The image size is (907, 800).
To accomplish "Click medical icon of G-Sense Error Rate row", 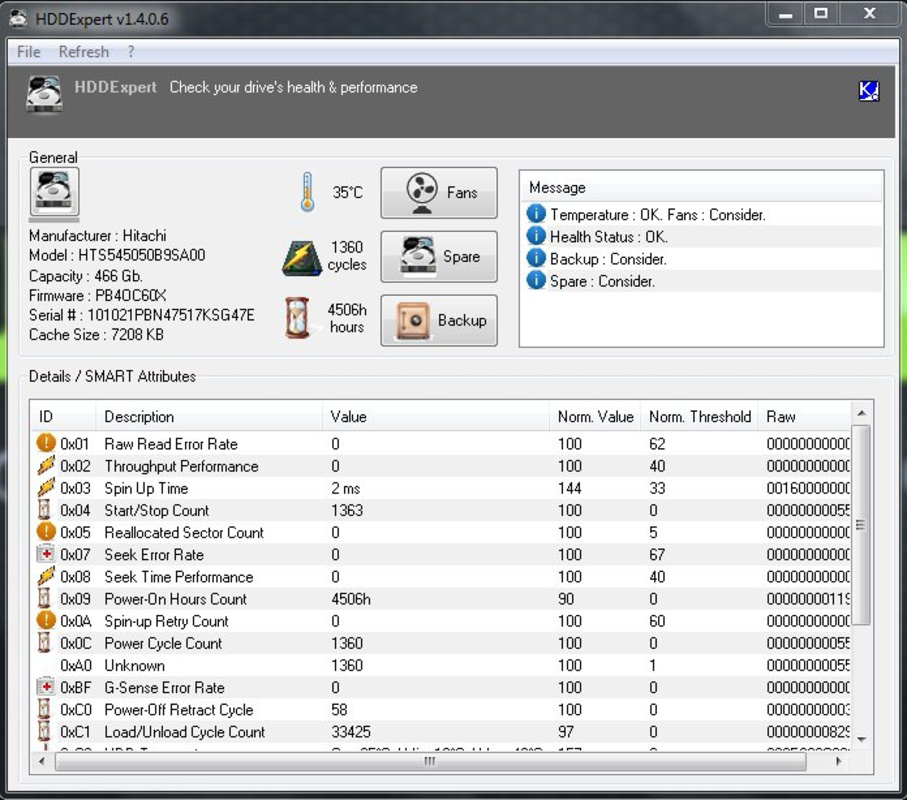I will click(46, 687).
